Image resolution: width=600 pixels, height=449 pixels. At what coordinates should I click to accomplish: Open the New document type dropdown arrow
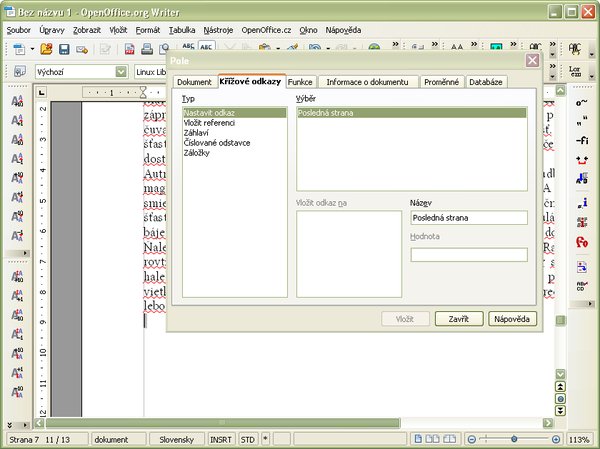coord(32,49)
